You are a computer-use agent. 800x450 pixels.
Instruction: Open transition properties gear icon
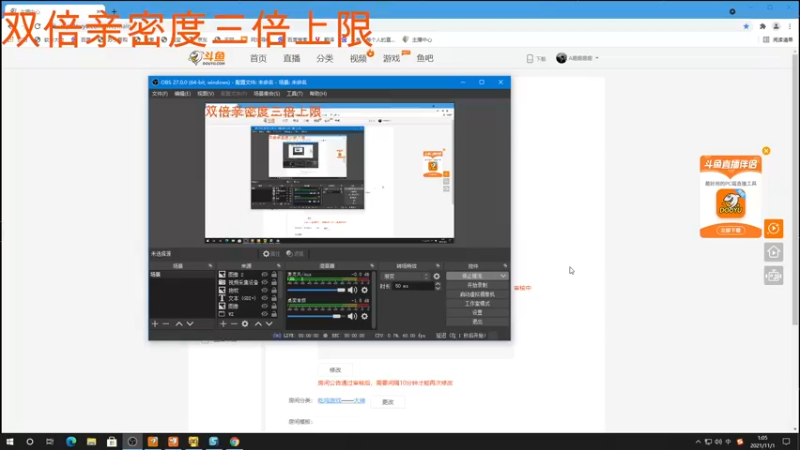click(437, 277)
